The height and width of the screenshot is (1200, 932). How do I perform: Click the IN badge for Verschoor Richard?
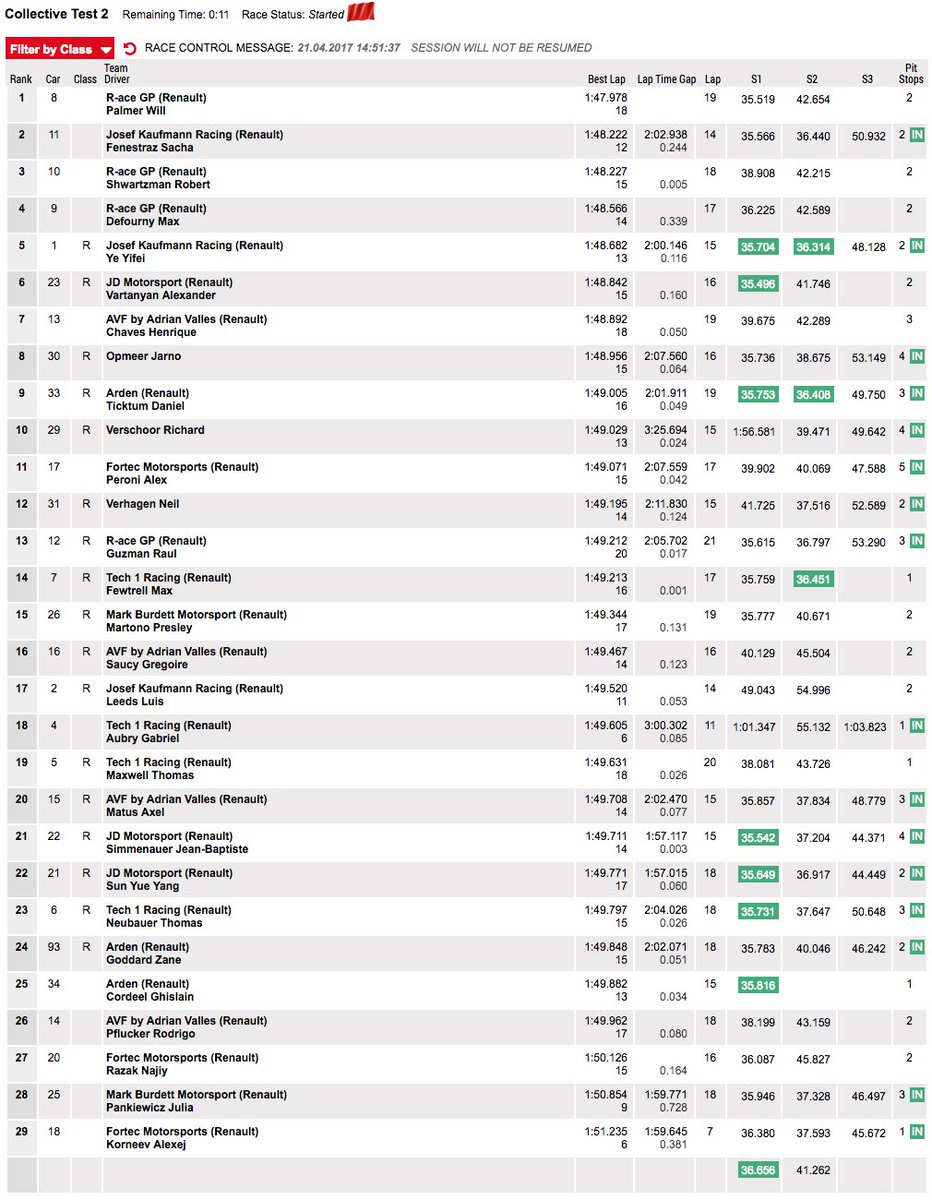pos(917,431)
